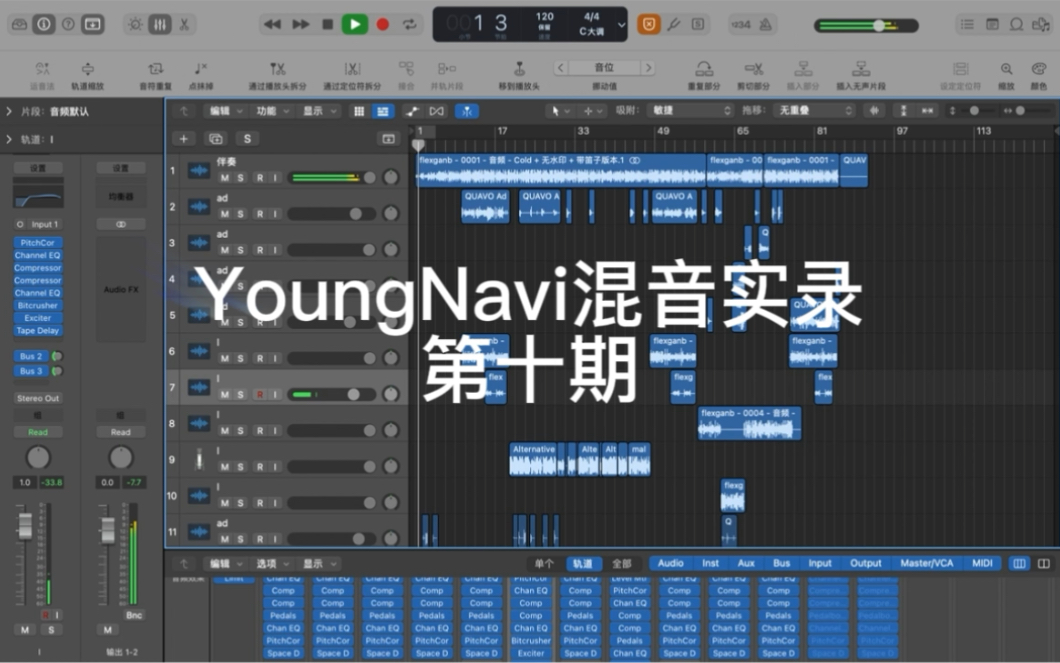The height and width of the screenshot is (663, 1060).
Task: Expand the 轨道 track inspector triangle
Action: pyautogui.click(x=9, y=139)
